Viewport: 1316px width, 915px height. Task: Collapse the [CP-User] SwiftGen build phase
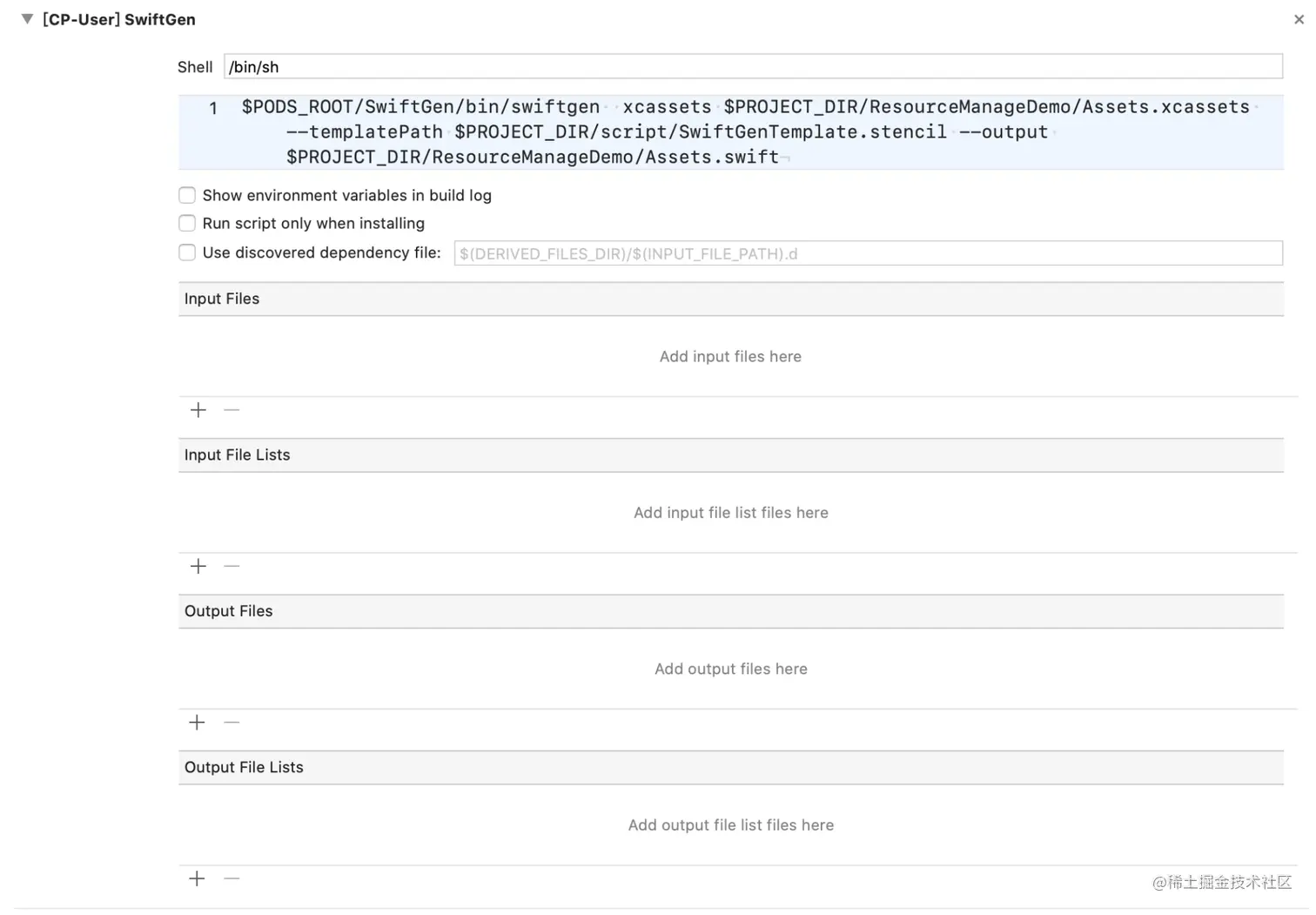27,19
